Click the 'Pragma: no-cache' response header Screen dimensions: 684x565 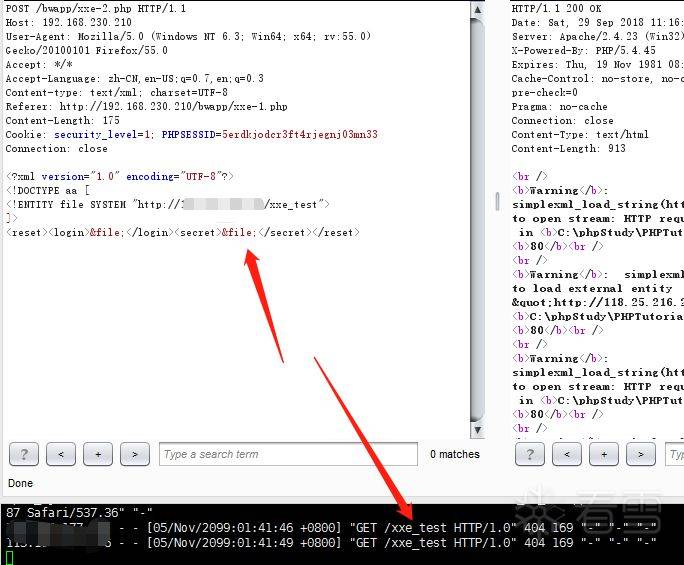coord(559,106)
